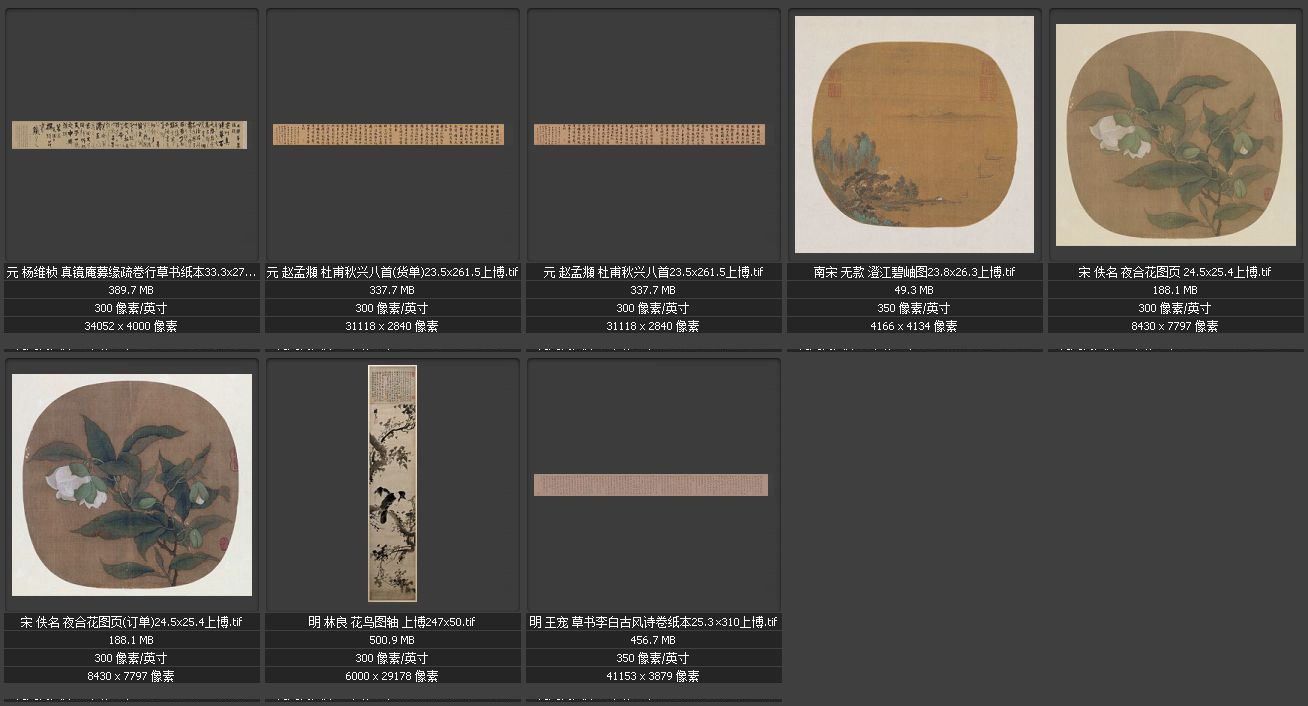The image size is (1308, 706).
Task: Click the 4166 x 4134 像素 dimensions label
Action: click(914, 326)
